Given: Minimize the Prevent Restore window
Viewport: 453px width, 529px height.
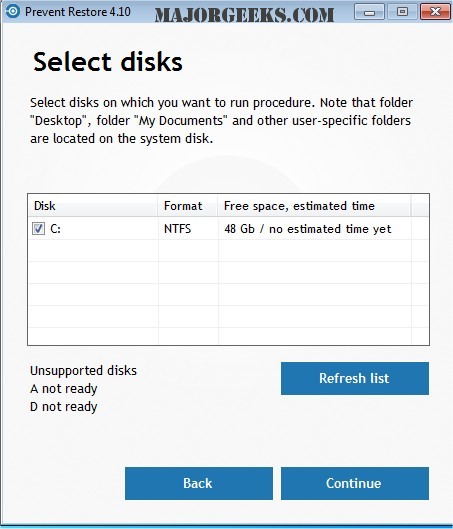Looking at the screenshot, I should tap(369, 12).
